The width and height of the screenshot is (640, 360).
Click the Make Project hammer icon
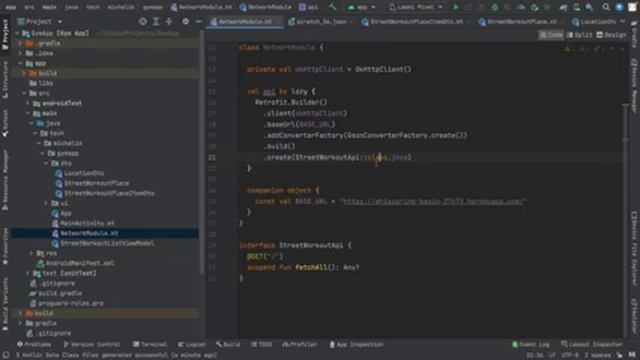(333, 7)
